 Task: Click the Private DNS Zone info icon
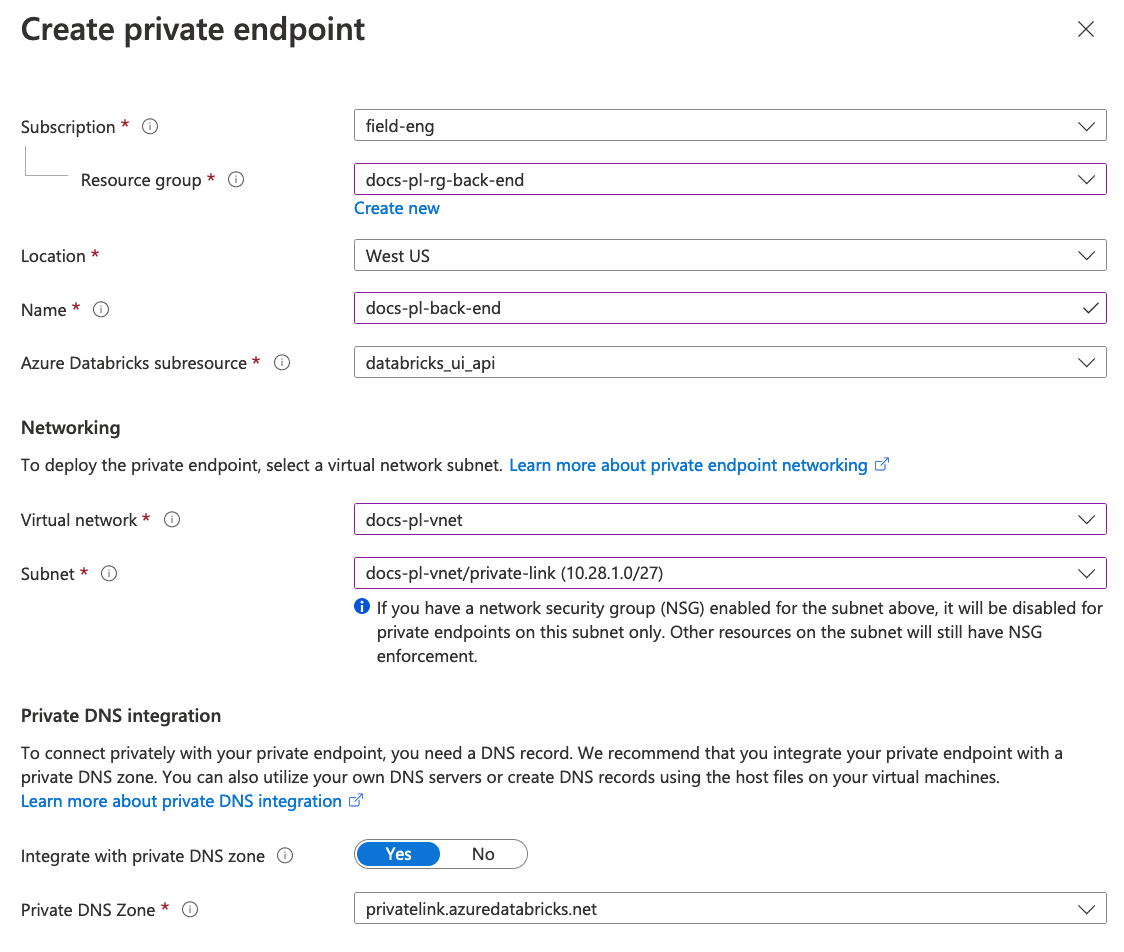190,910
